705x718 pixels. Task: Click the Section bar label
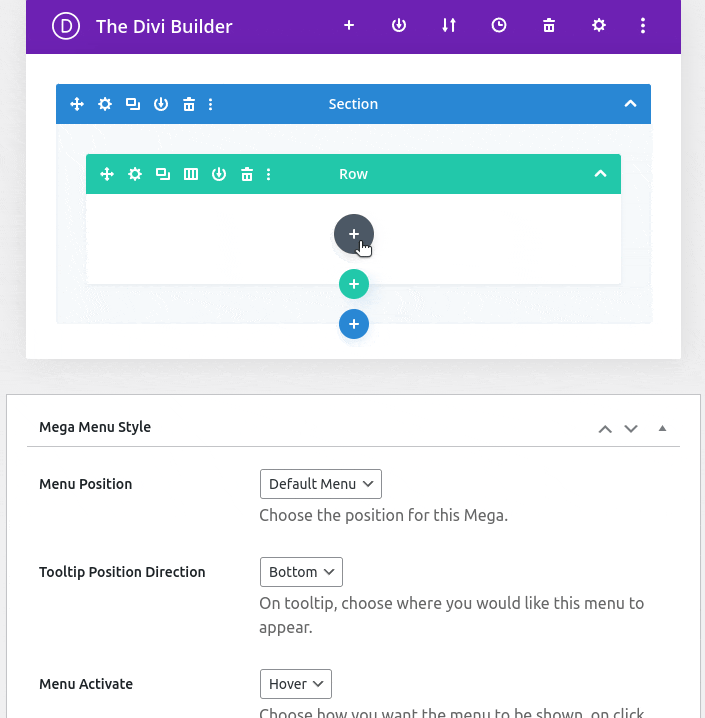click(353, 104)
